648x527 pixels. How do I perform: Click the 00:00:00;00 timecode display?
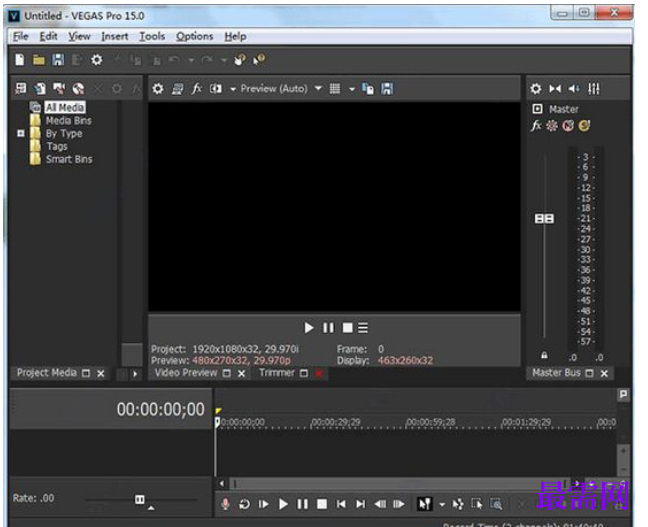[160, 409]
